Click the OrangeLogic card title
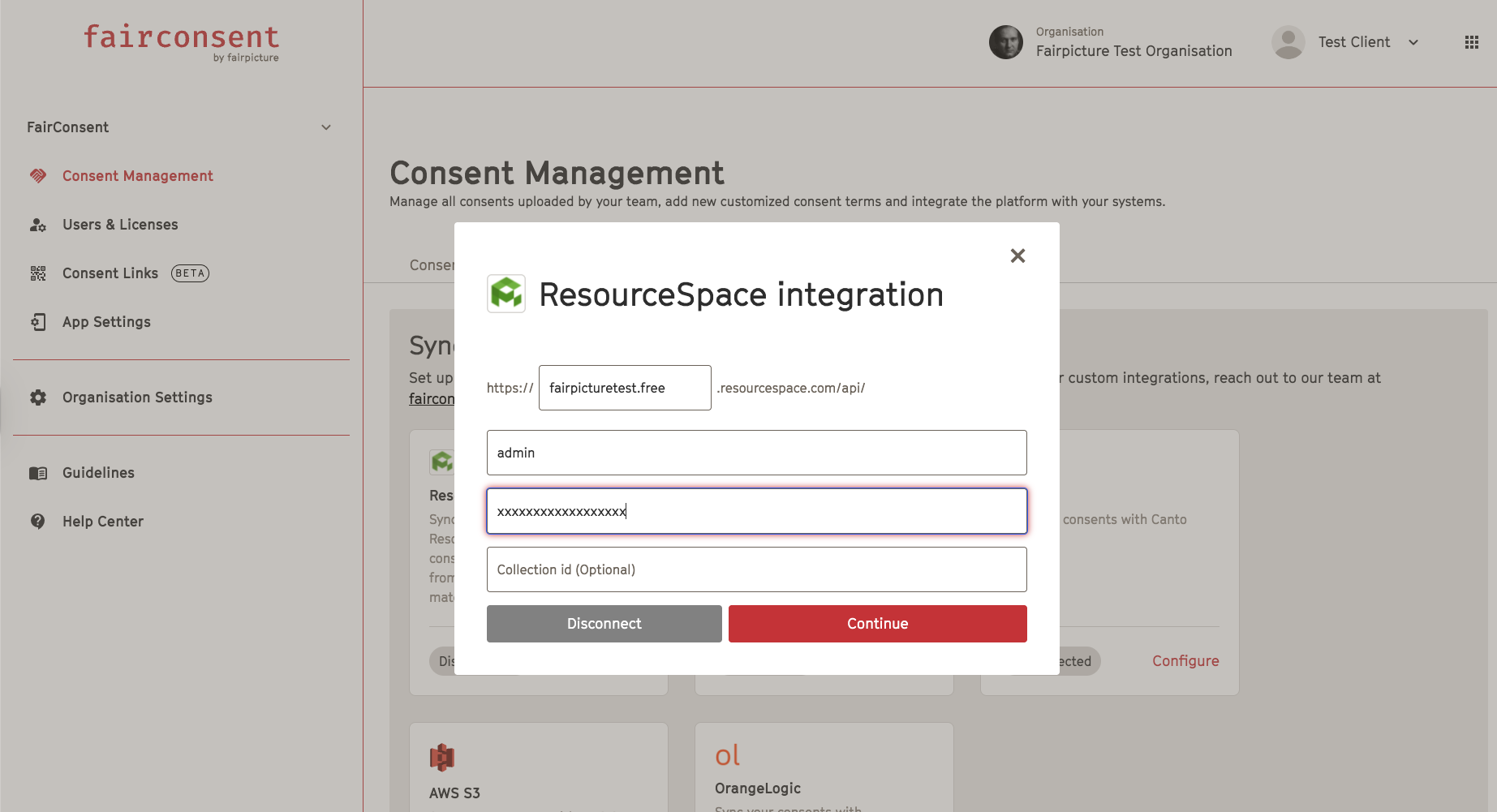The height and width of the screenshot is (812, 1497). coord(758,788)
